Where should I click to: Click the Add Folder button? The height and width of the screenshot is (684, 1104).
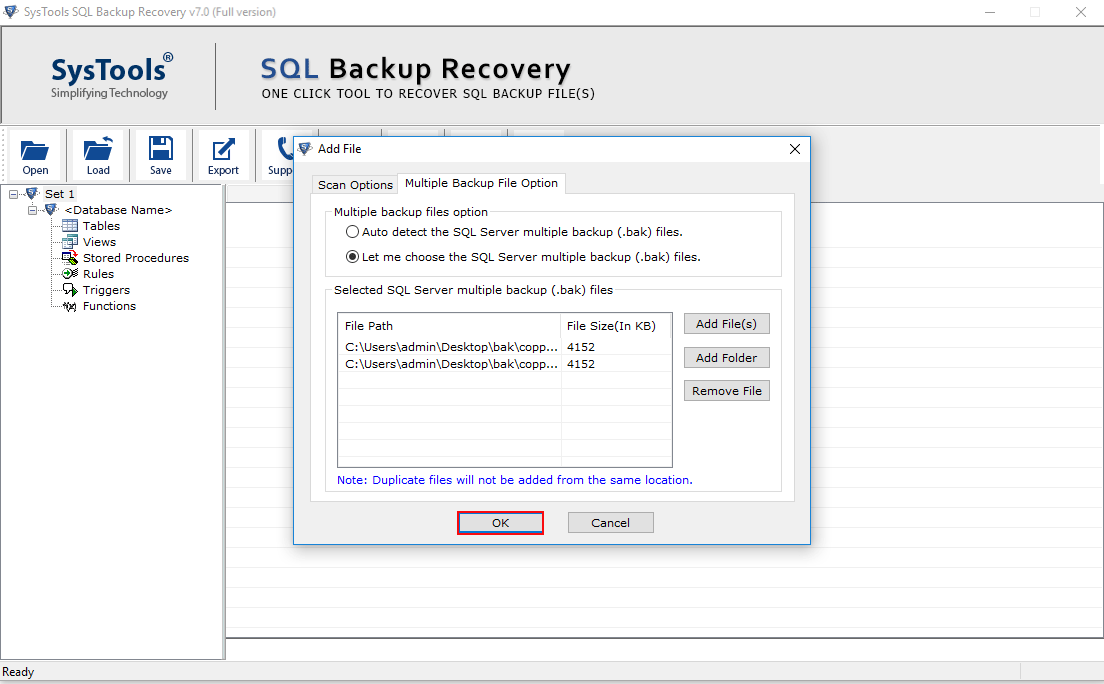point(727,358)
